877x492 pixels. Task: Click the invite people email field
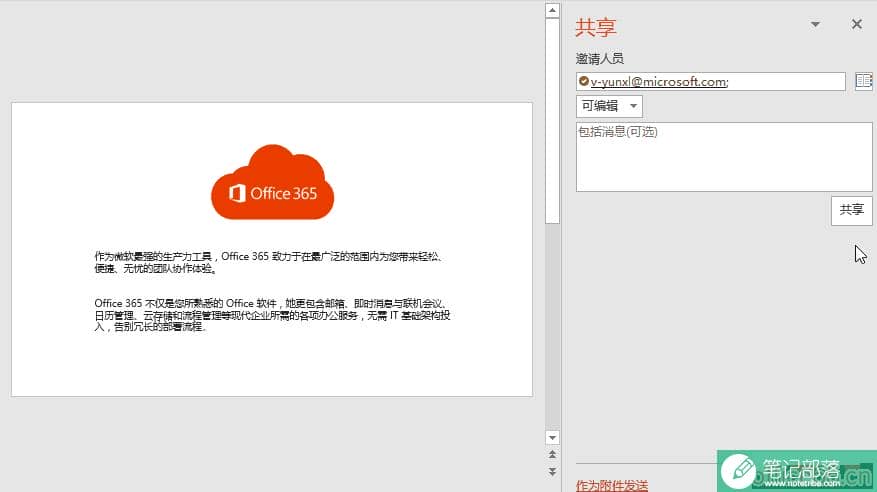[710, 82]
